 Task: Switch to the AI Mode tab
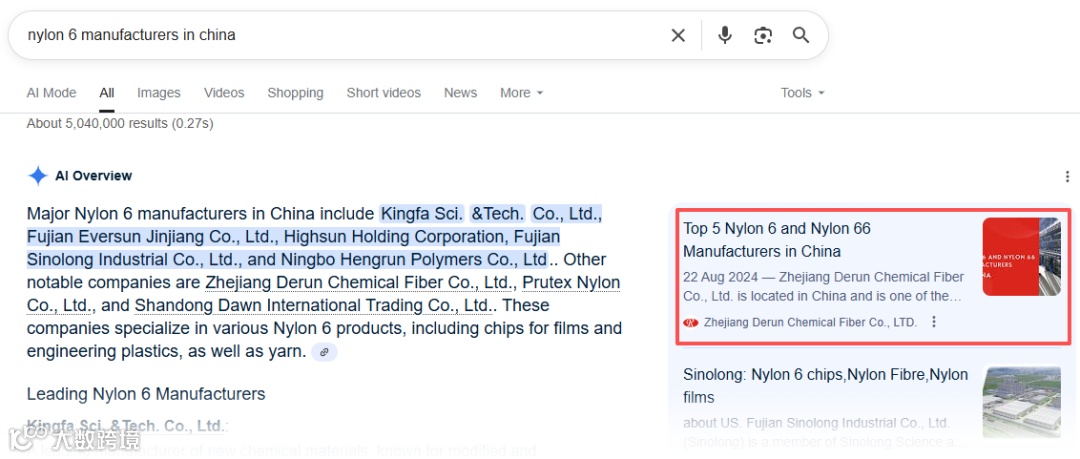pos(51,93)
